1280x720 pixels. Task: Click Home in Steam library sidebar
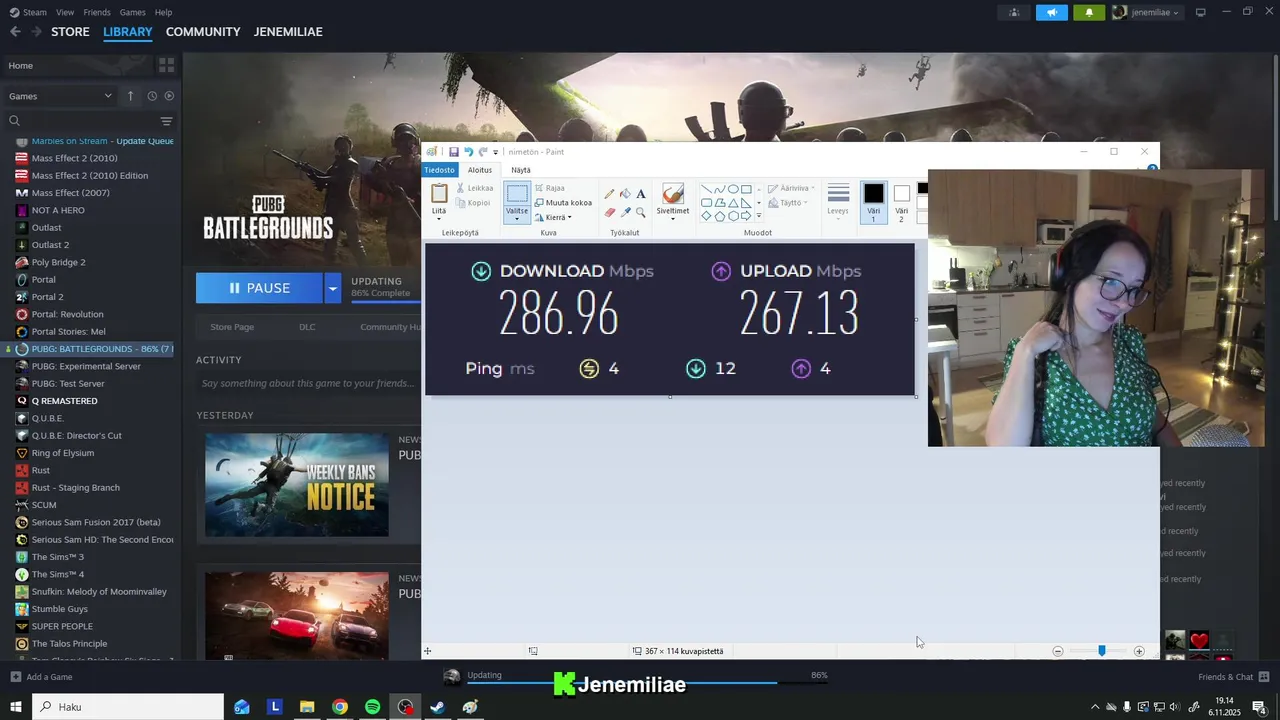tap(77, 65)
